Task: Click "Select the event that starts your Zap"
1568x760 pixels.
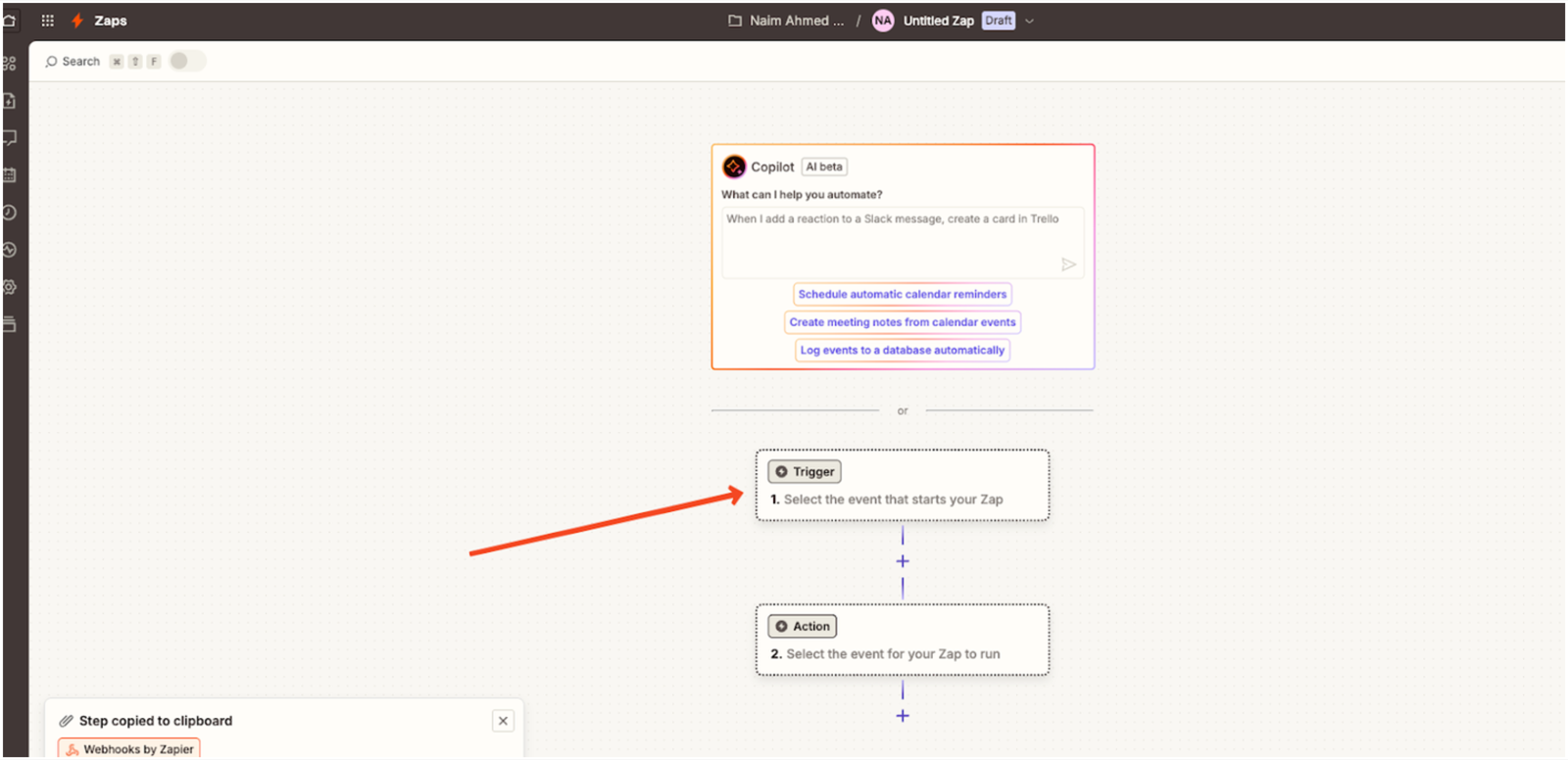Action: point(894,499)
